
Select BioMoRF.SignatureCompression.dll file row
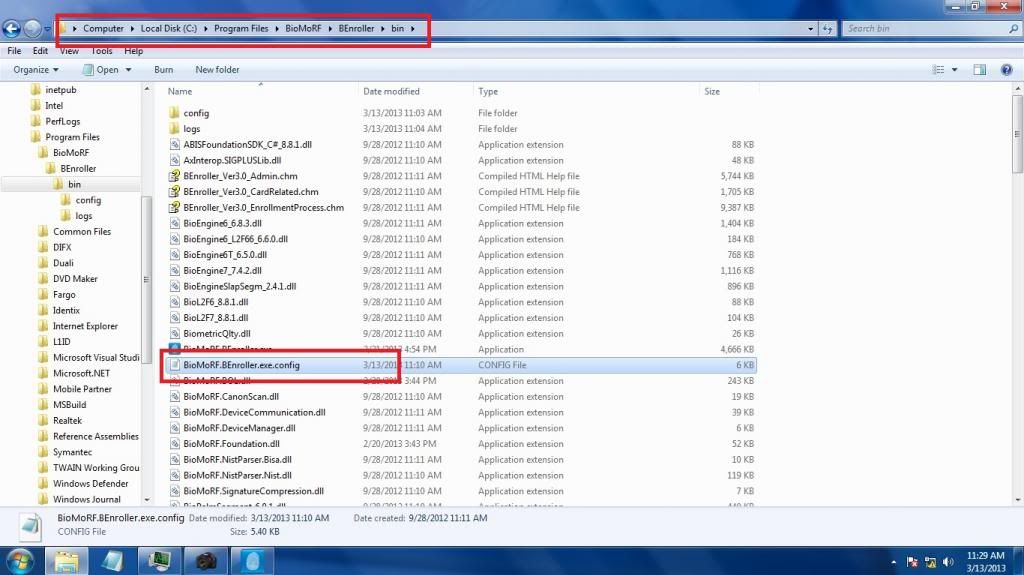click(x=461, y=491)
